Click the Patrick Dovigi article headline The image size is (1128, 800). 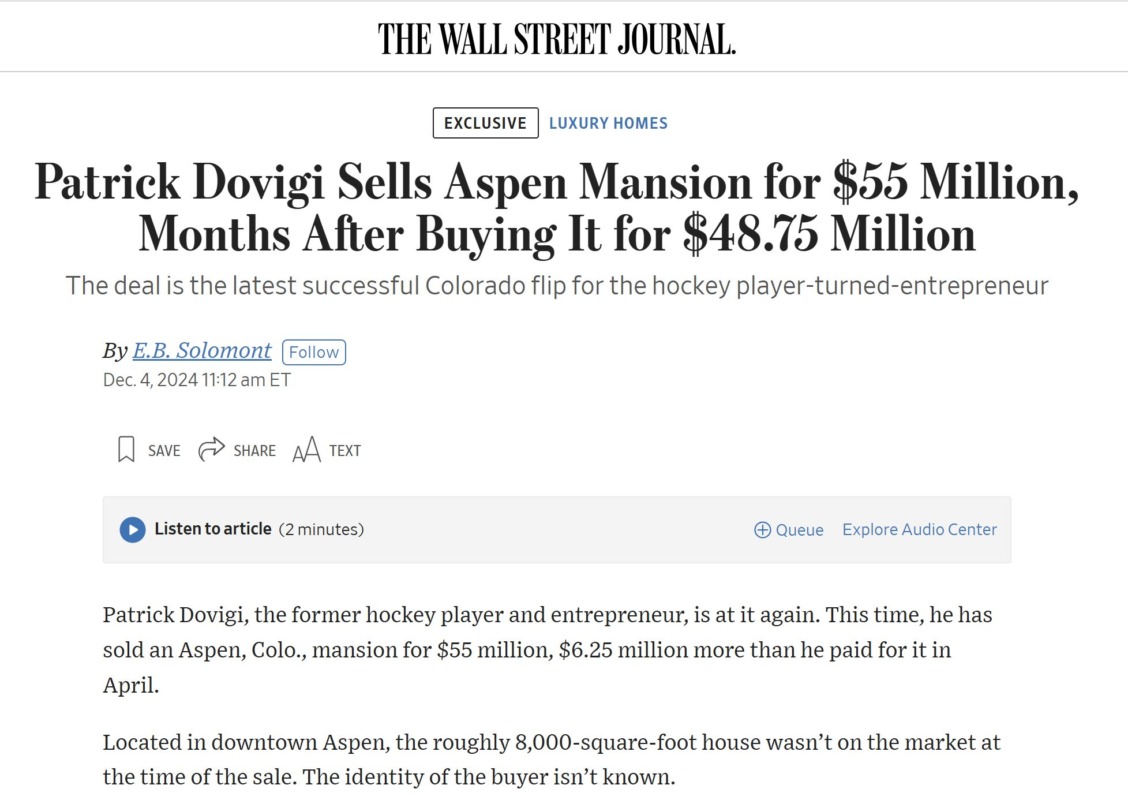(556, 207)
